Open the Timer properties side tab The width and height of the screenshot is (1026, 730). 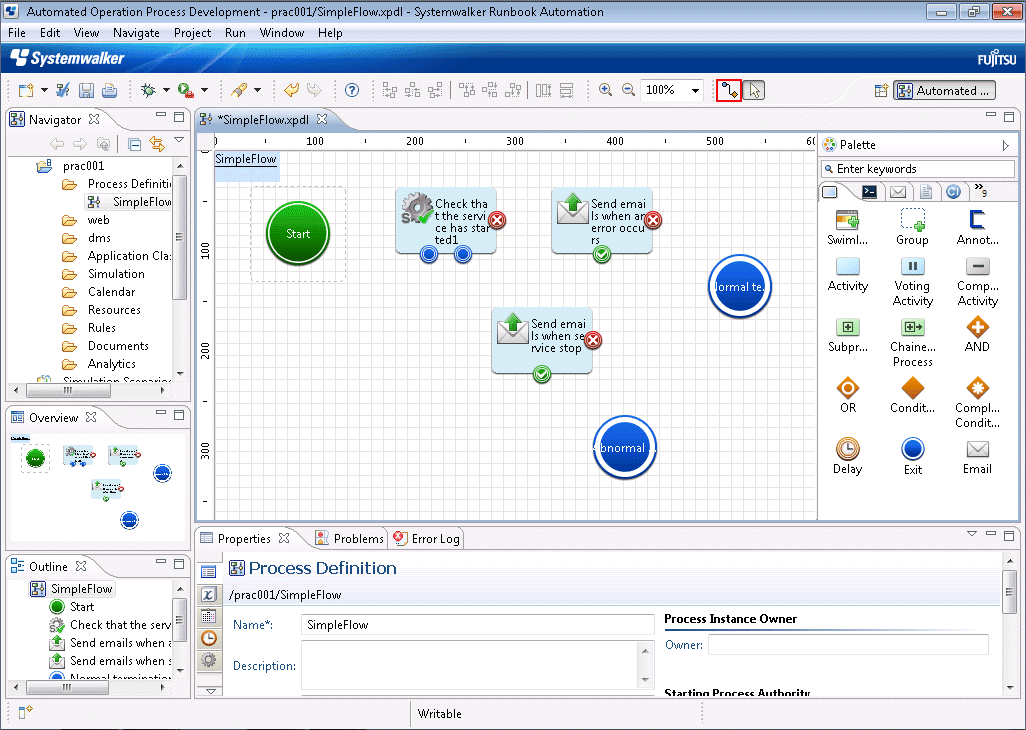click(209, 638)
